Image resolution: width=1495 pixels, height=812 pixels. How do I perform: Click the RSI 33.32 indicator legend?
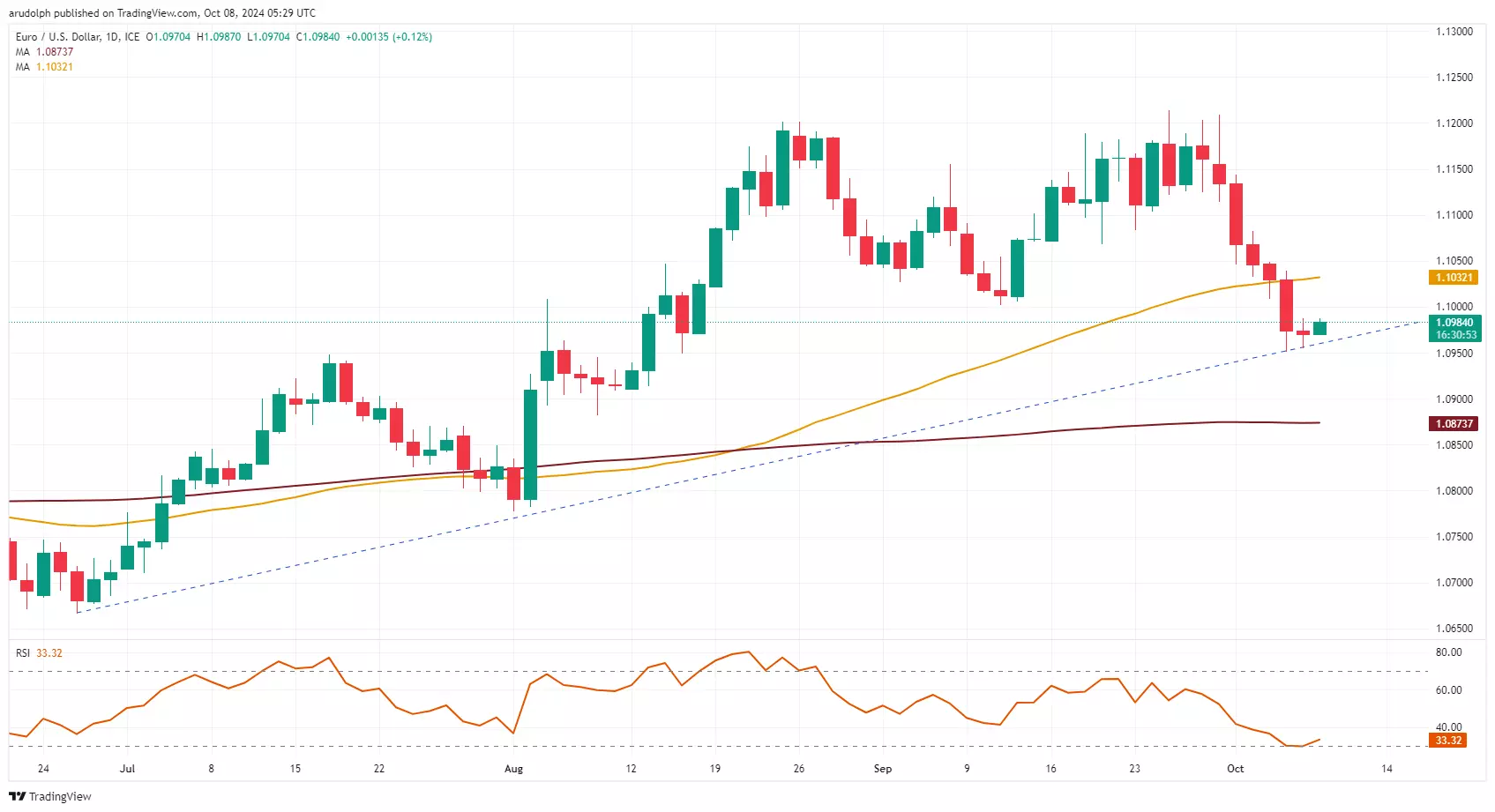pos(39,653)
